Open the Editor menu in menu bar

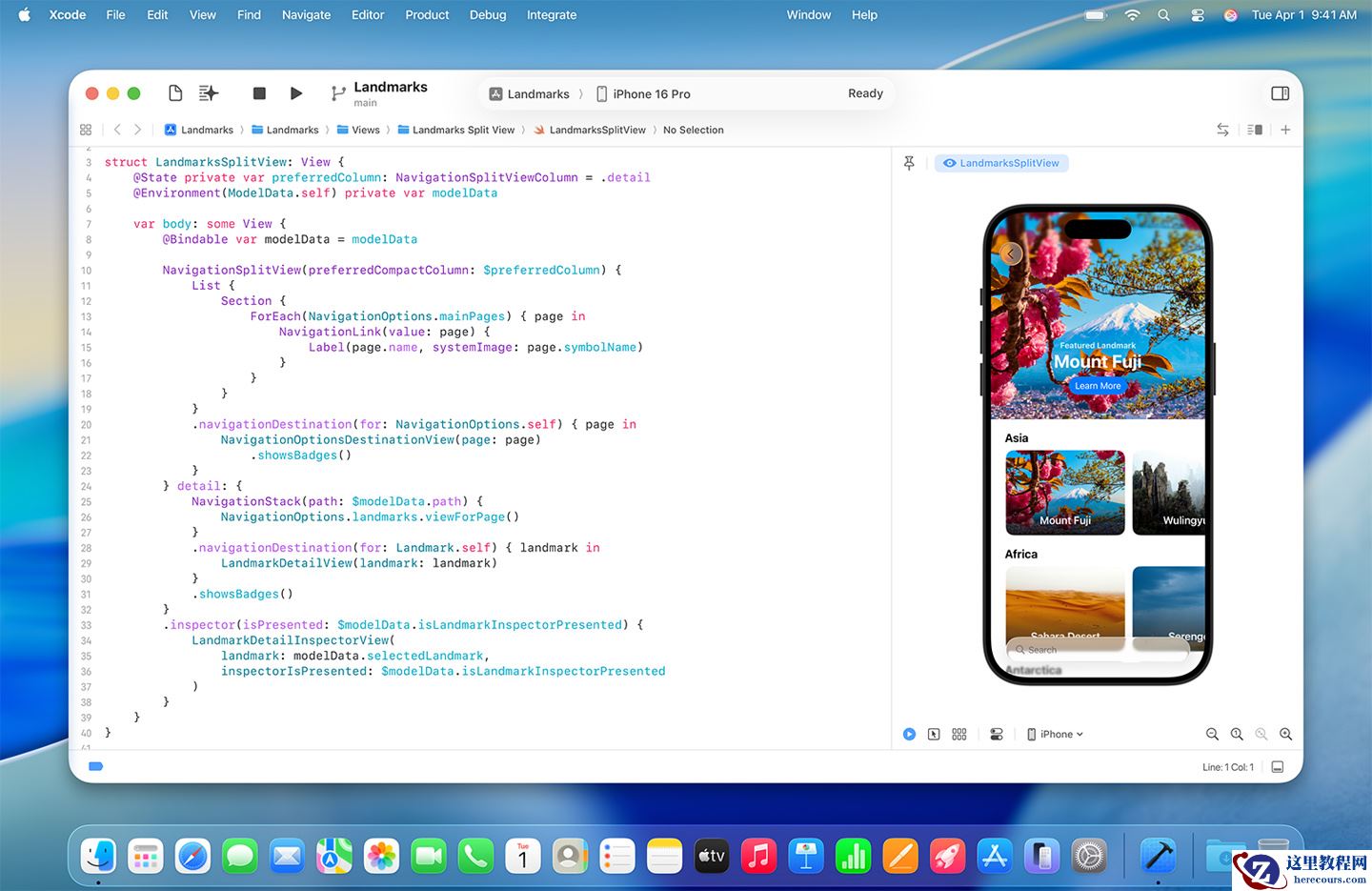[x=368, y=15]
